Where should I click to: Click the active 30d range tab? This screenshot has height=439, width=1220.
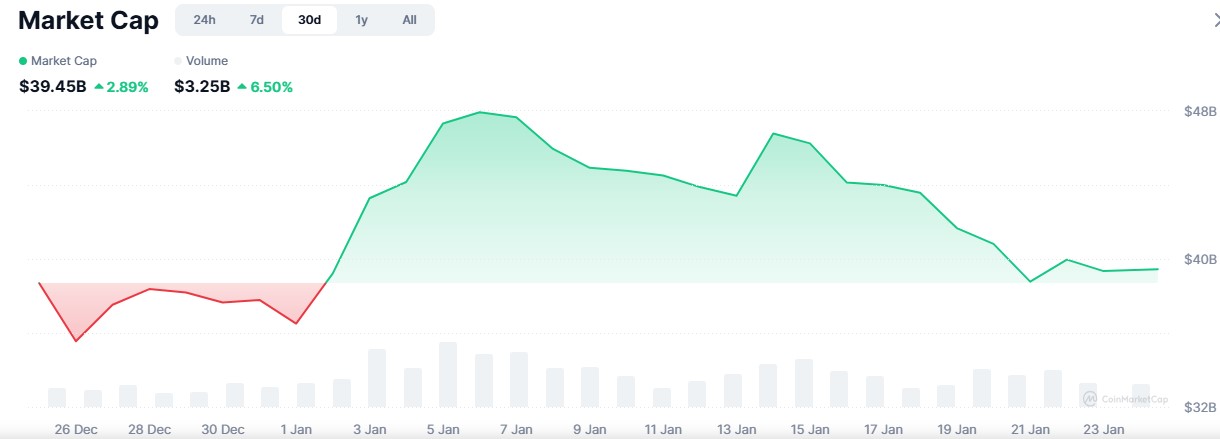click(309, 20)
